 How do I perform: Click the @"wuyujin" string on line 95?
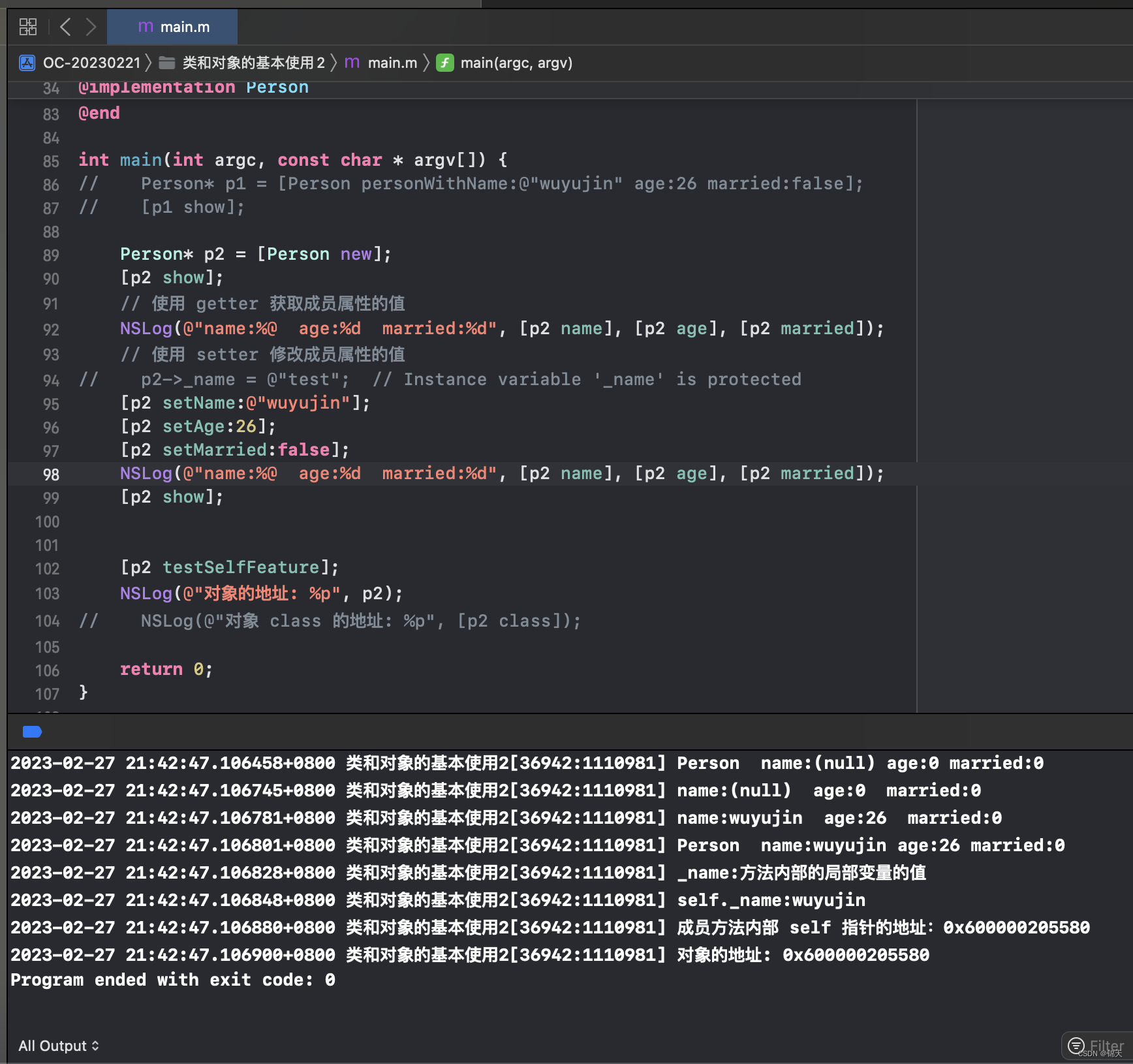298,403
